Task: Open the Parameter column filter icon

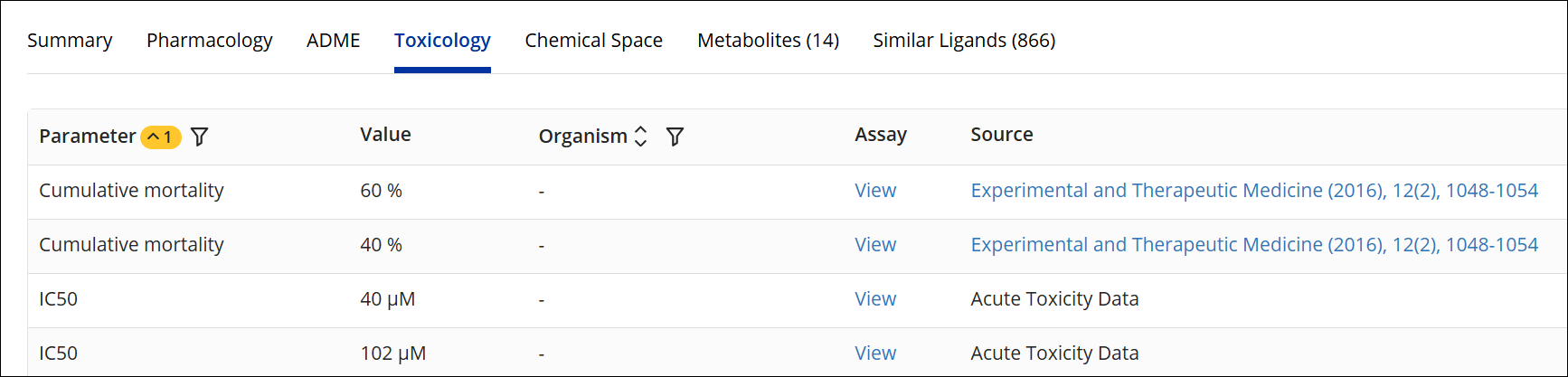Action: (200, 137)
